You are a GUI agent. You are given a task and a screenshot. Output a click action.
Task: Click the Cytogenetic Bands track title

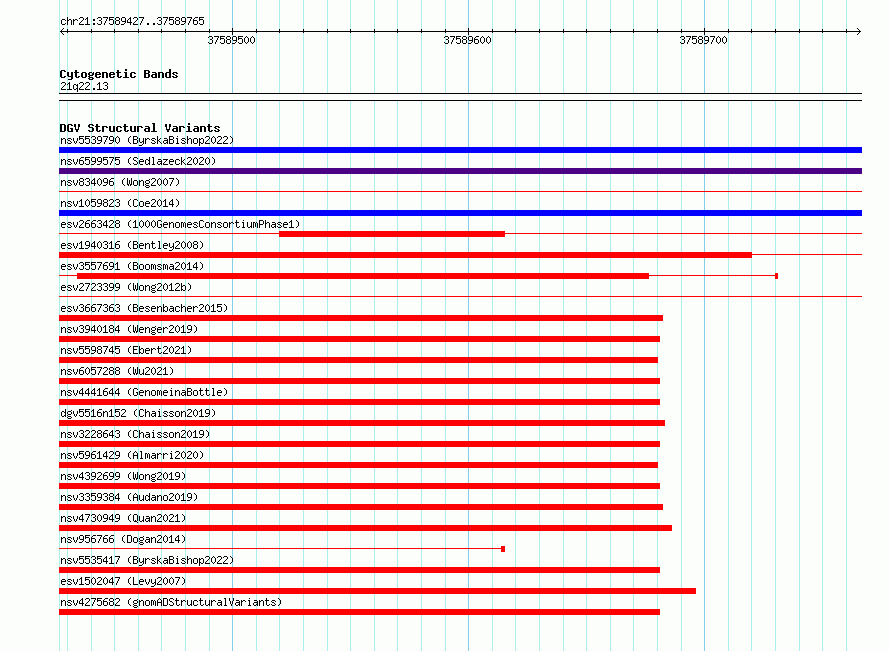[x=119, y=74]
